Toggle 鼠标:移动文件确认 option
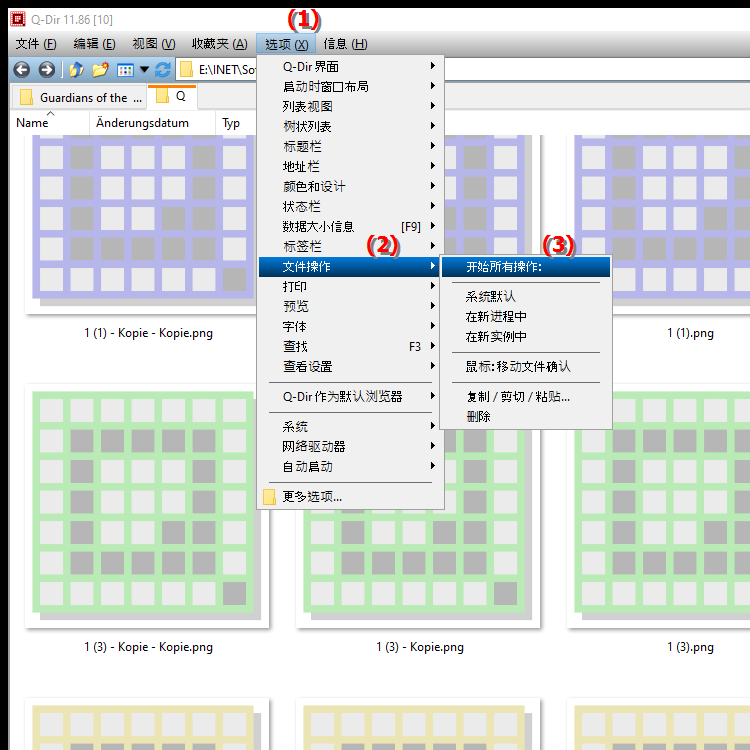Image resolution: width=750 pixels, height=750 pixels. pos(526,367)
